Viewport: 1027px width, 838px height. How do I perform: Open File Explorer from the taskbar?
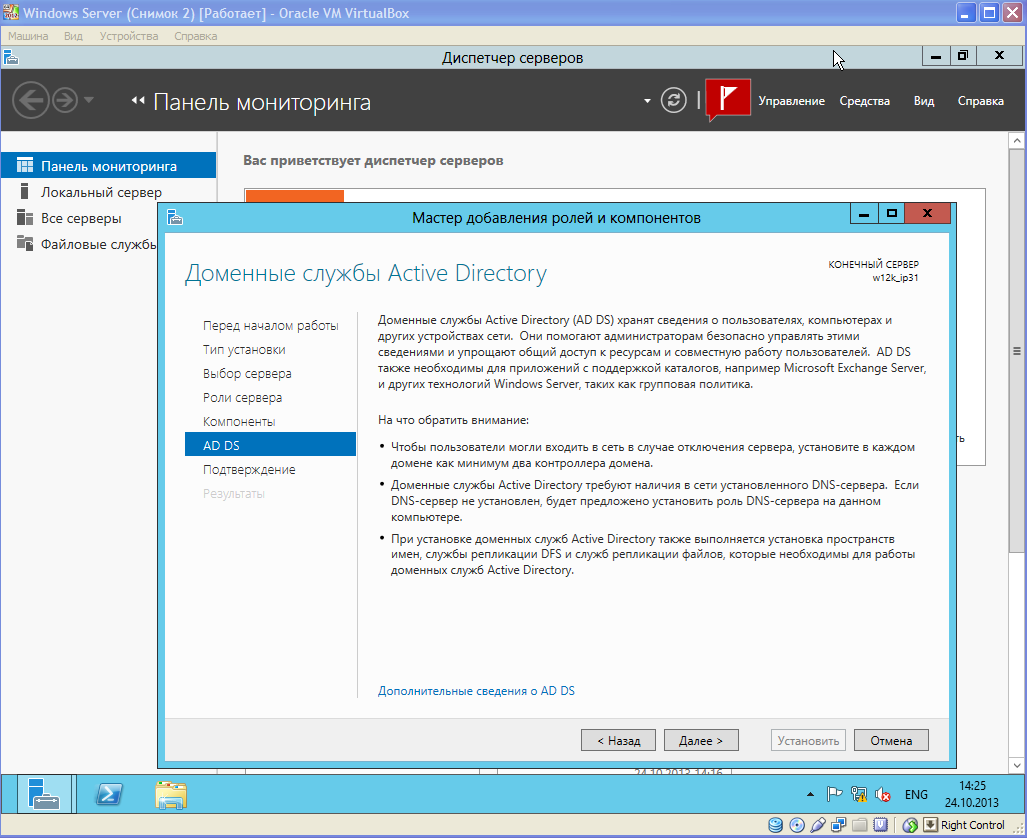[x=171, y=795]
